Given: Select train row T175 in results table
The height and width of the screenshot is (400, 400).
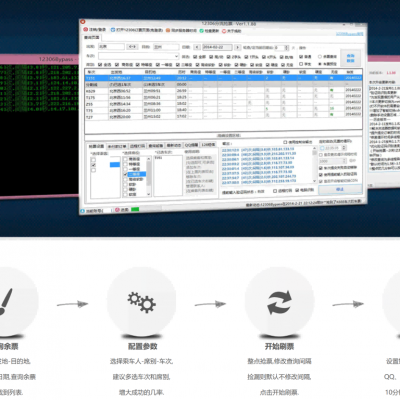Looking at the screenshot, I should (223, 97).
